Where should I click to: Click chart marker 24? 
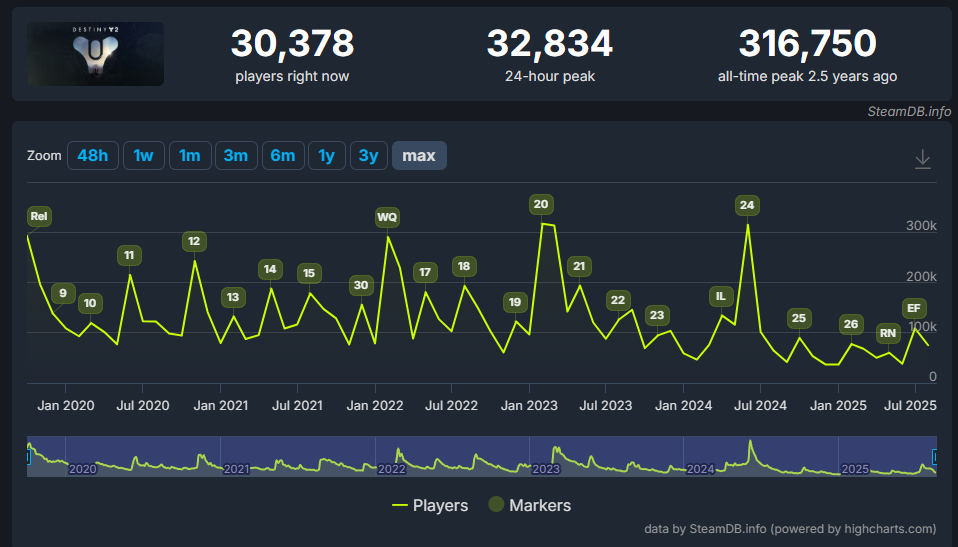[x=747, y=205]
